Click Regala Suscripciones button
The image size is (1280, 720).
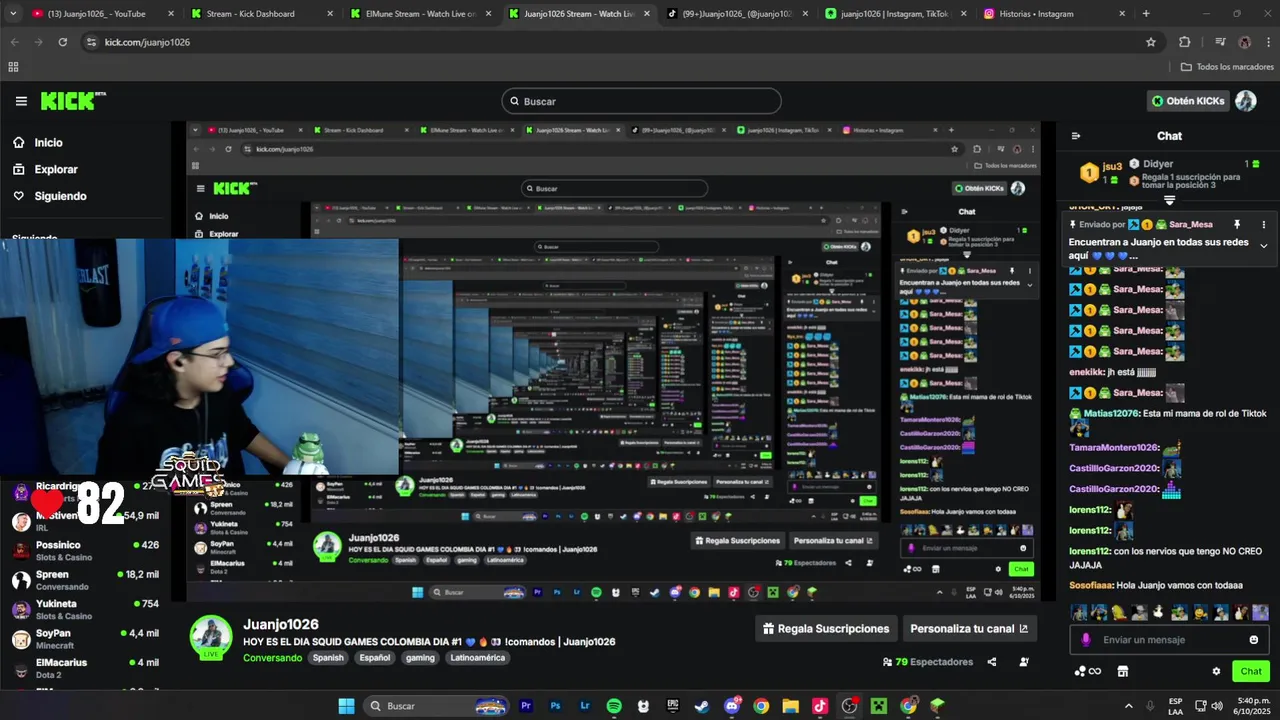click(x=825, y=629)
